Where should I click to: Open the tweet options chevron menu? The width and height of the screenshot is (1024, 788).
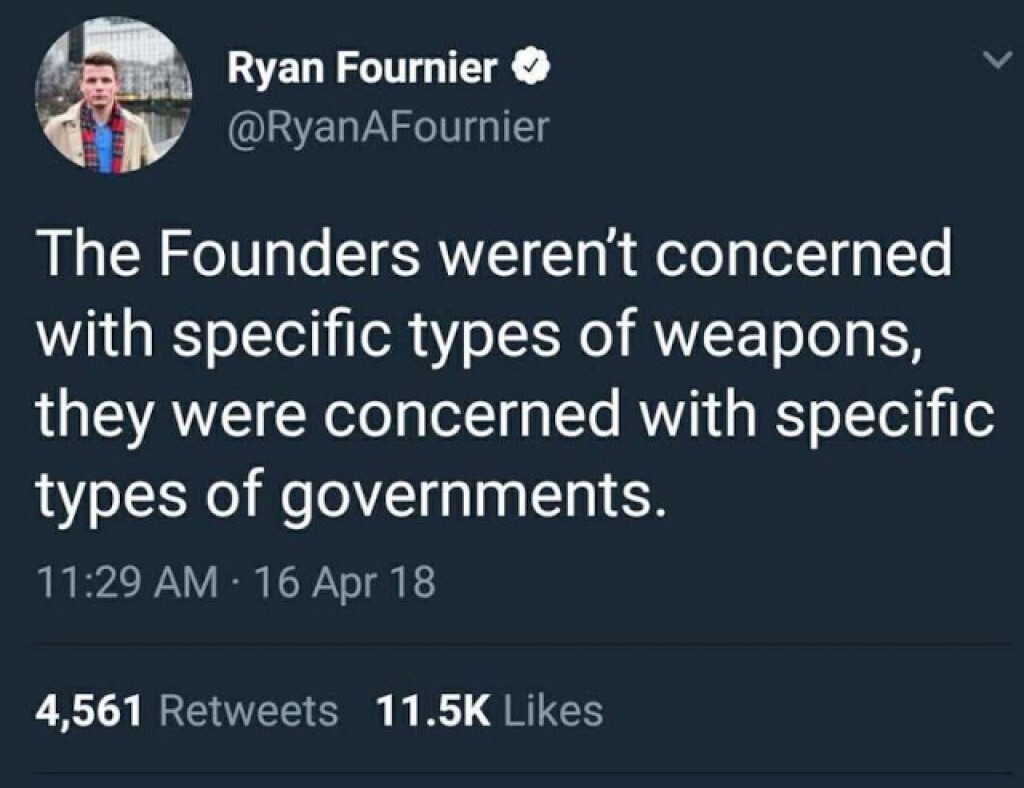[993, 62]
